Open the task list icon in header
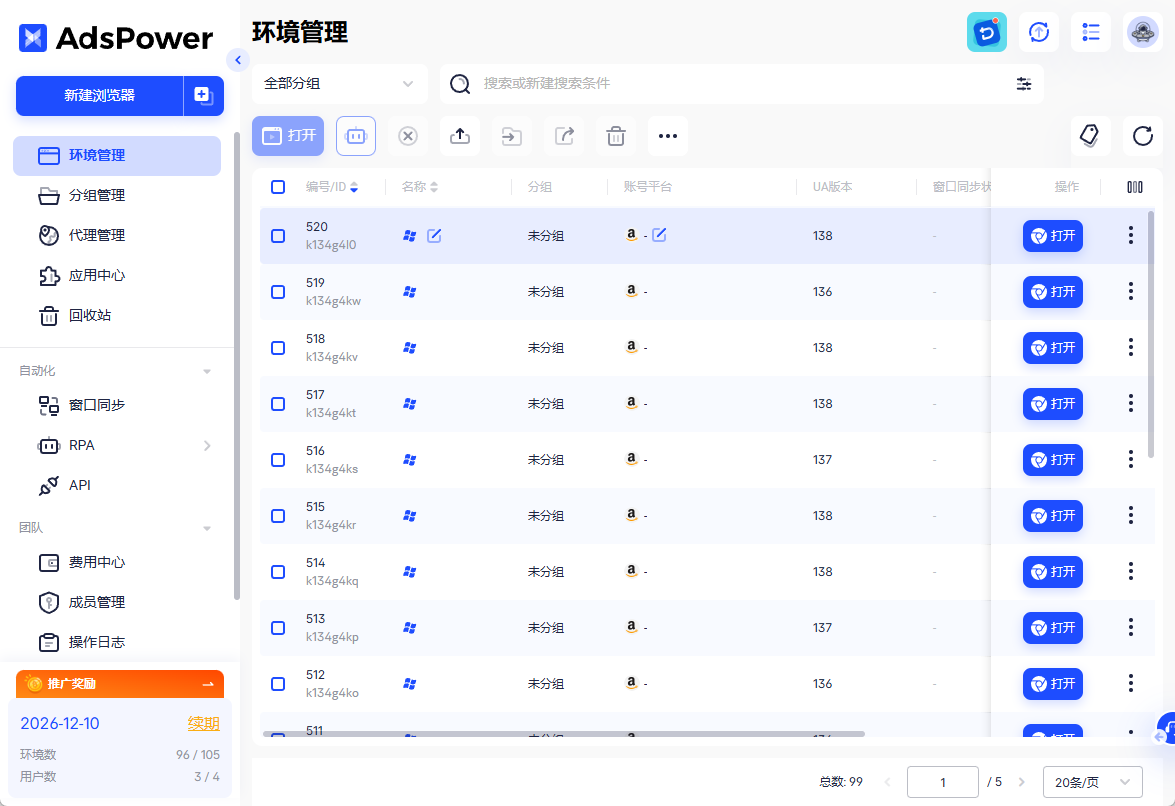 1090,32
